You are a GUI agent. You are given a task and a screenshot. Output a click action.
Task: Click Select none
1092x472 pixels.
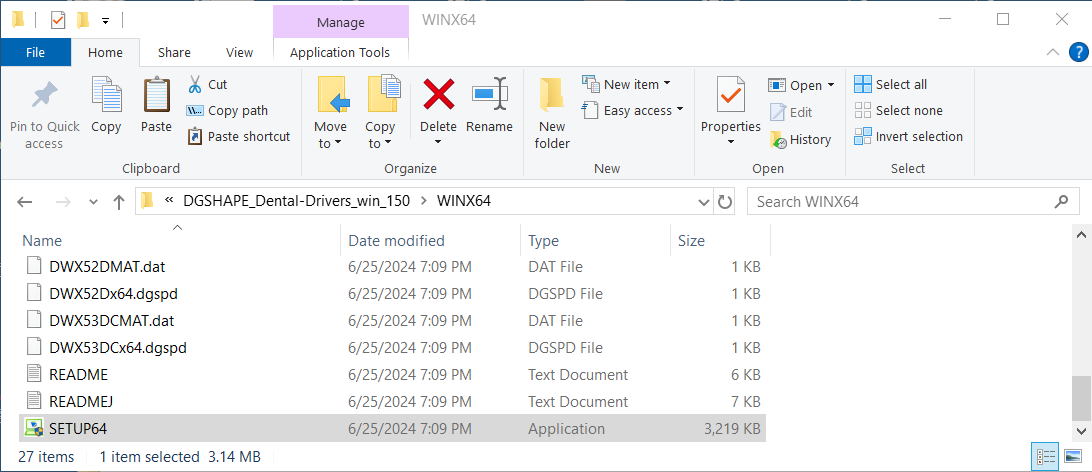[898, 111]
